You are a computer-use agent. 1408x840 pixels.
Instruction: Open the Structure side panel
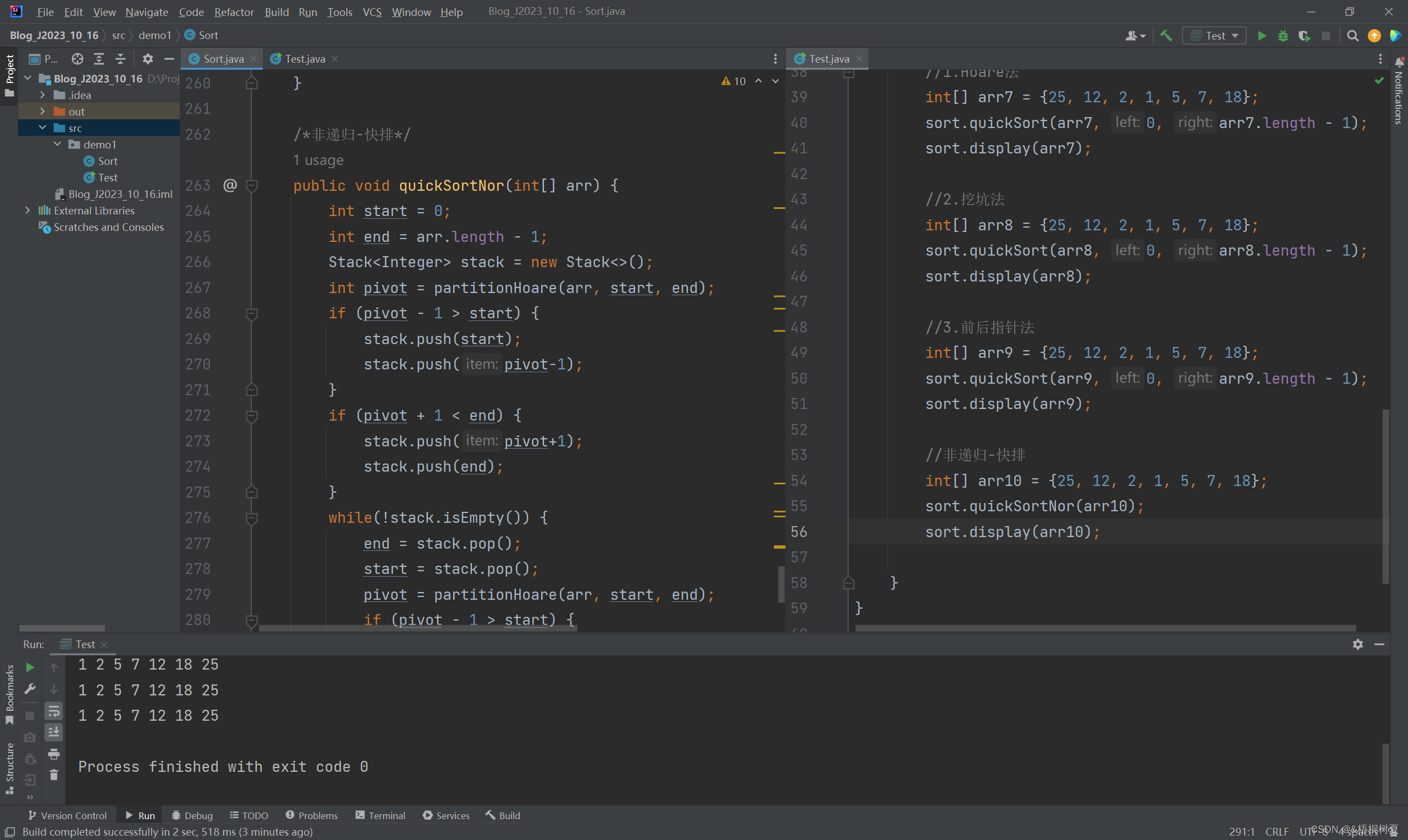click(x=9, y=768)
